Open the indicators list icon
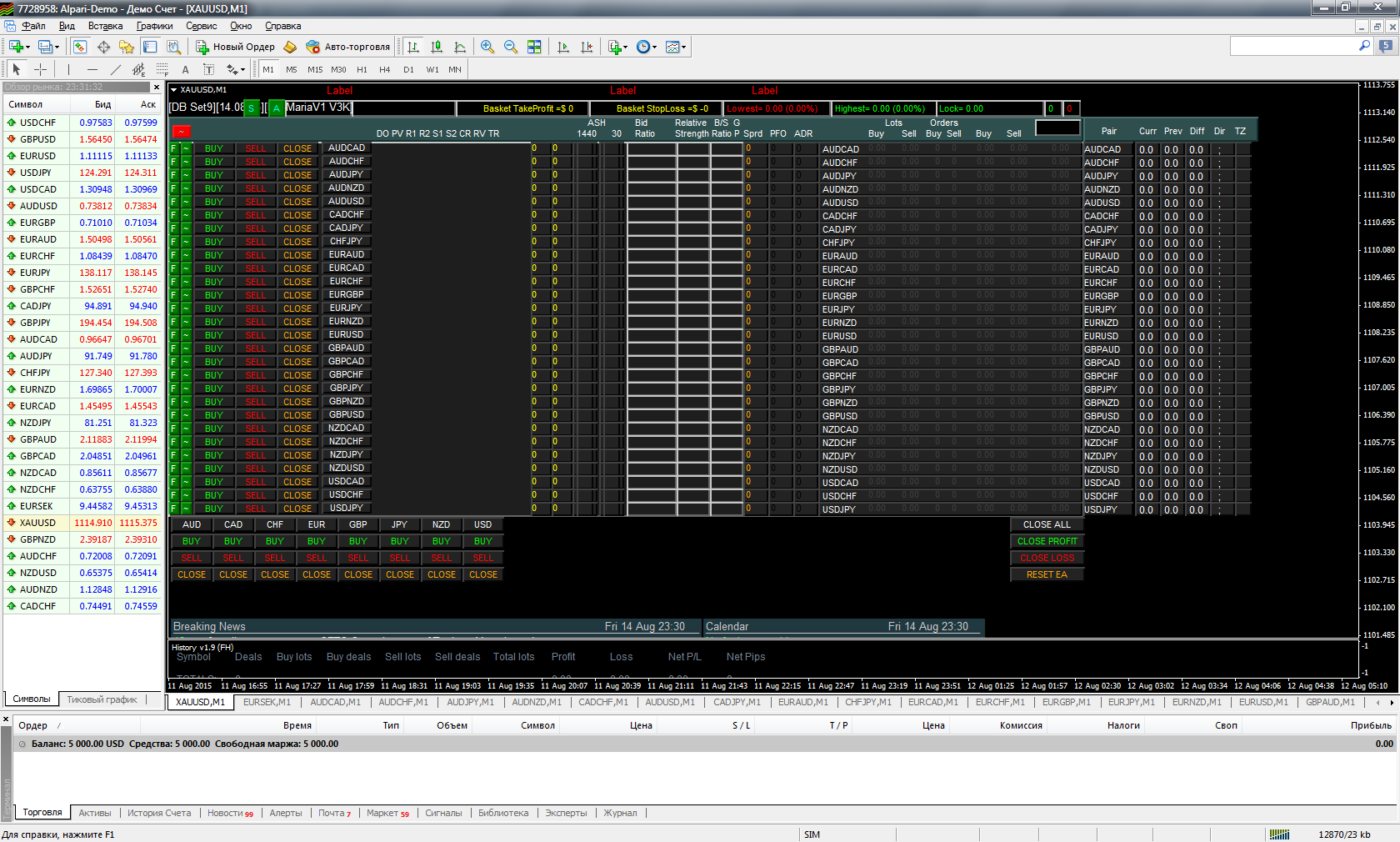Viewport: 1400px width, 842px height. [x=614, y=47]
